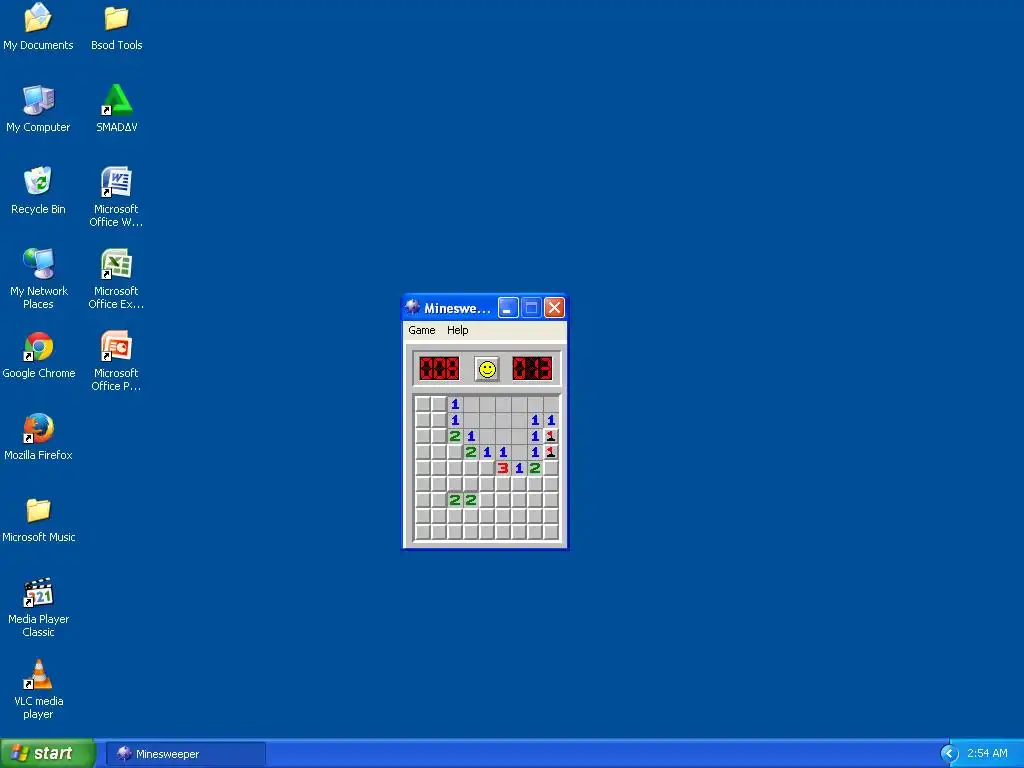Screen dimensions: 1024x768
Task: Click the Start button on the taskbar
Action: click(47, 754)
